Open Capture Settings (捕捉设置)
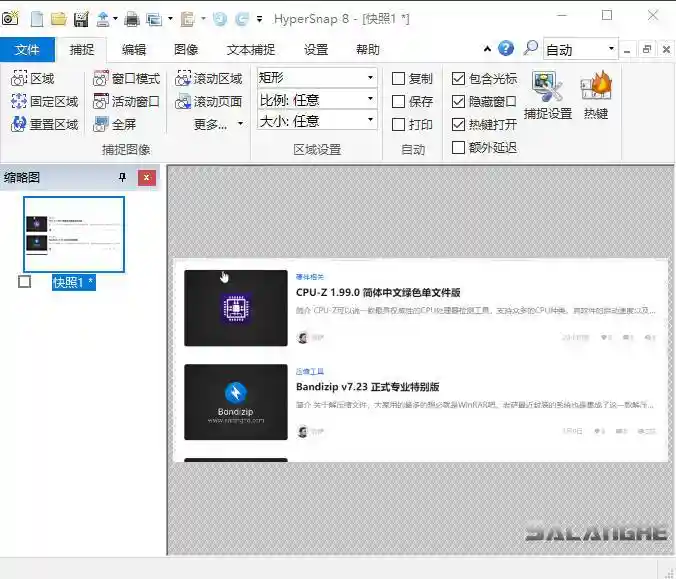 548,96
